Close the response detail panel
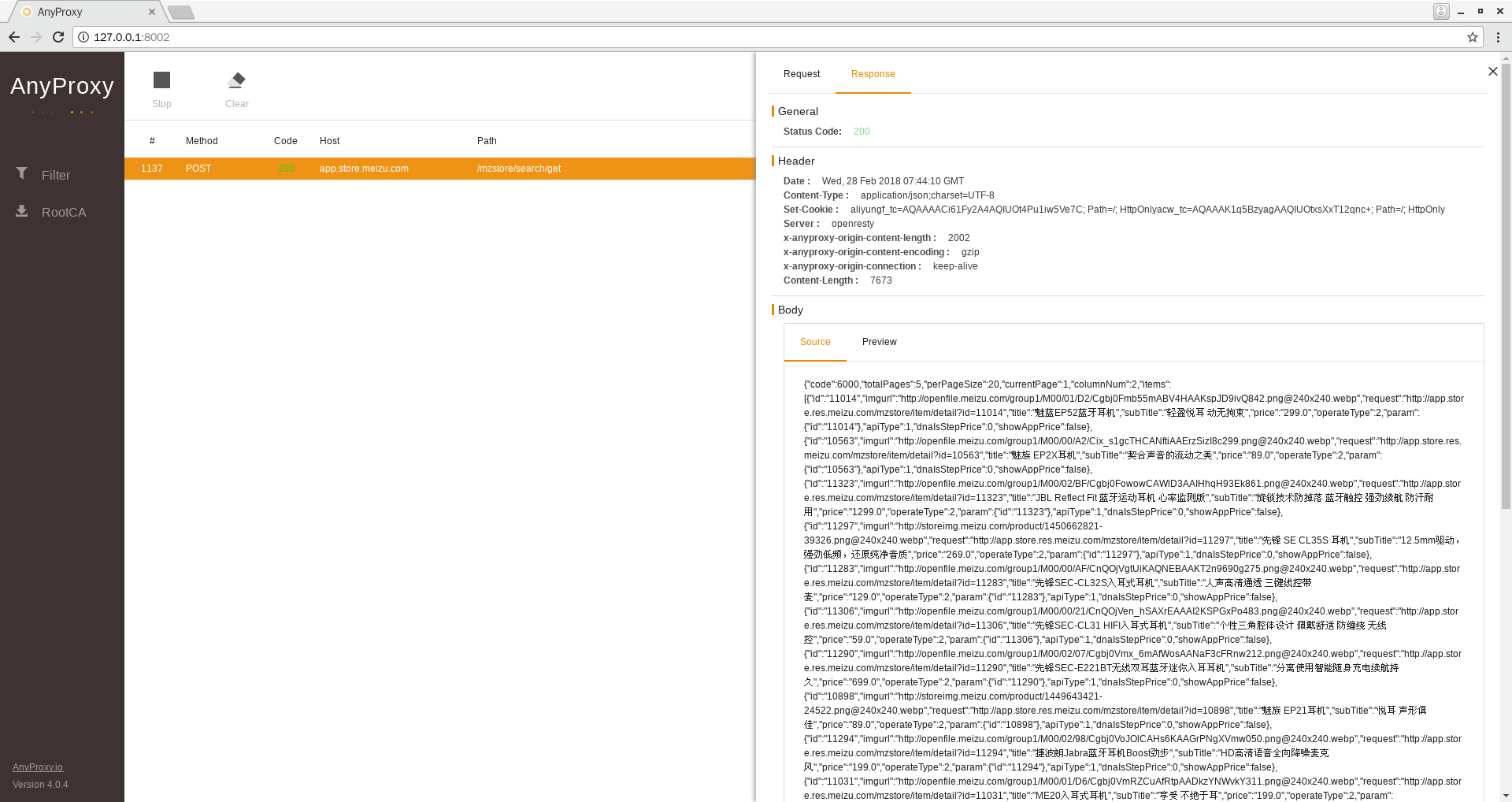Image resolution: width=1512 pixels, height=802 pixels. 1492,72
